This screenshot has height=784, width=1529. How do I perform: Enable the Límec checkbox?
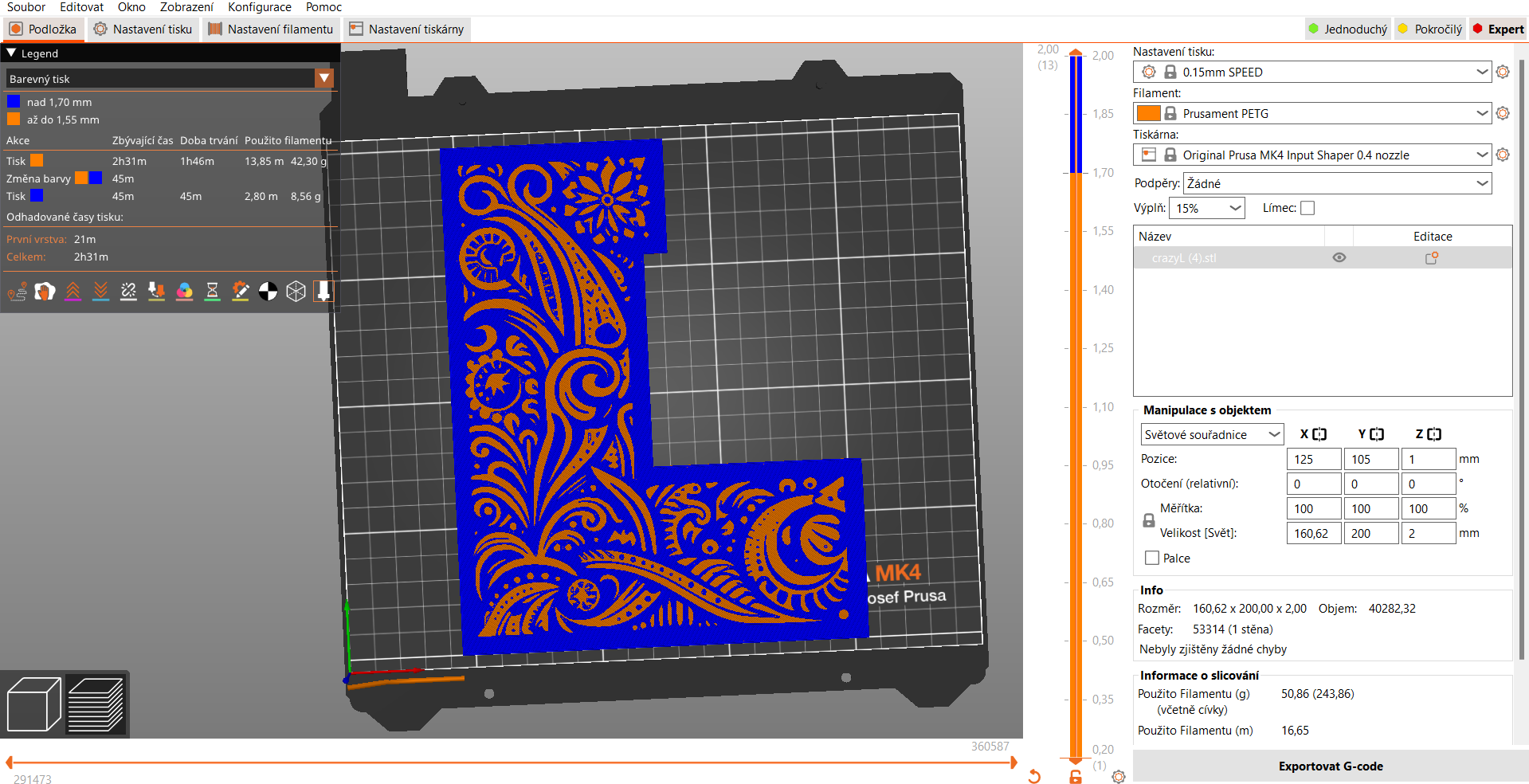pyautogui.click(x=1307, y=208)
